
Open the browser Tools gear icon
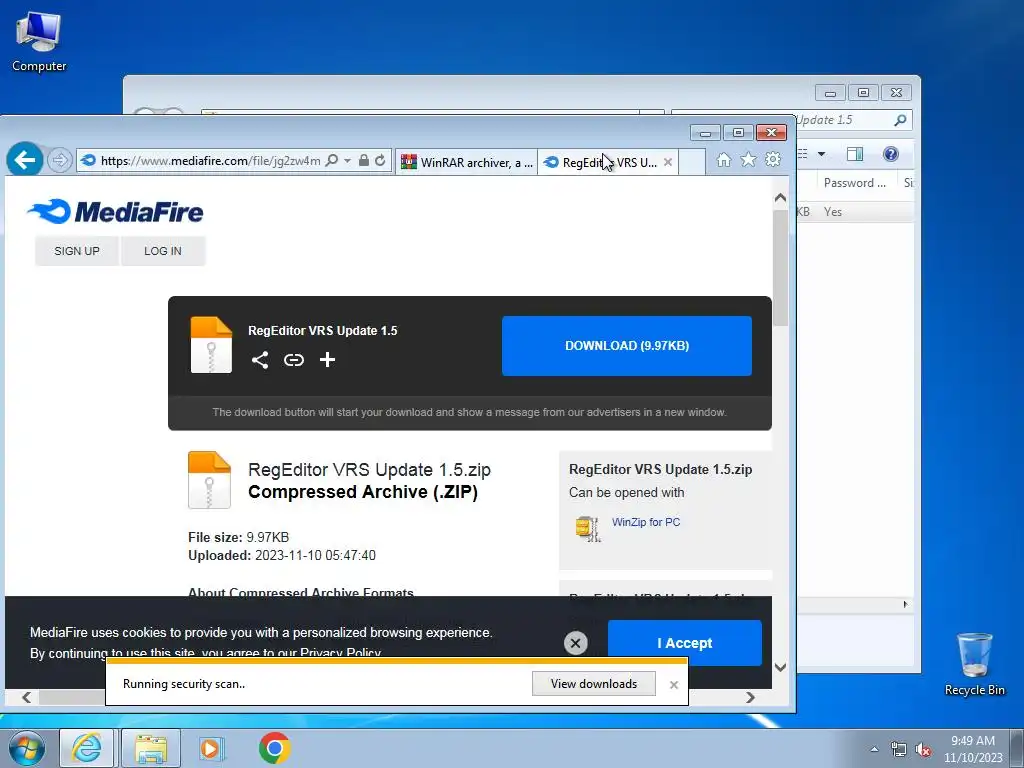click(x=773, y=160)
